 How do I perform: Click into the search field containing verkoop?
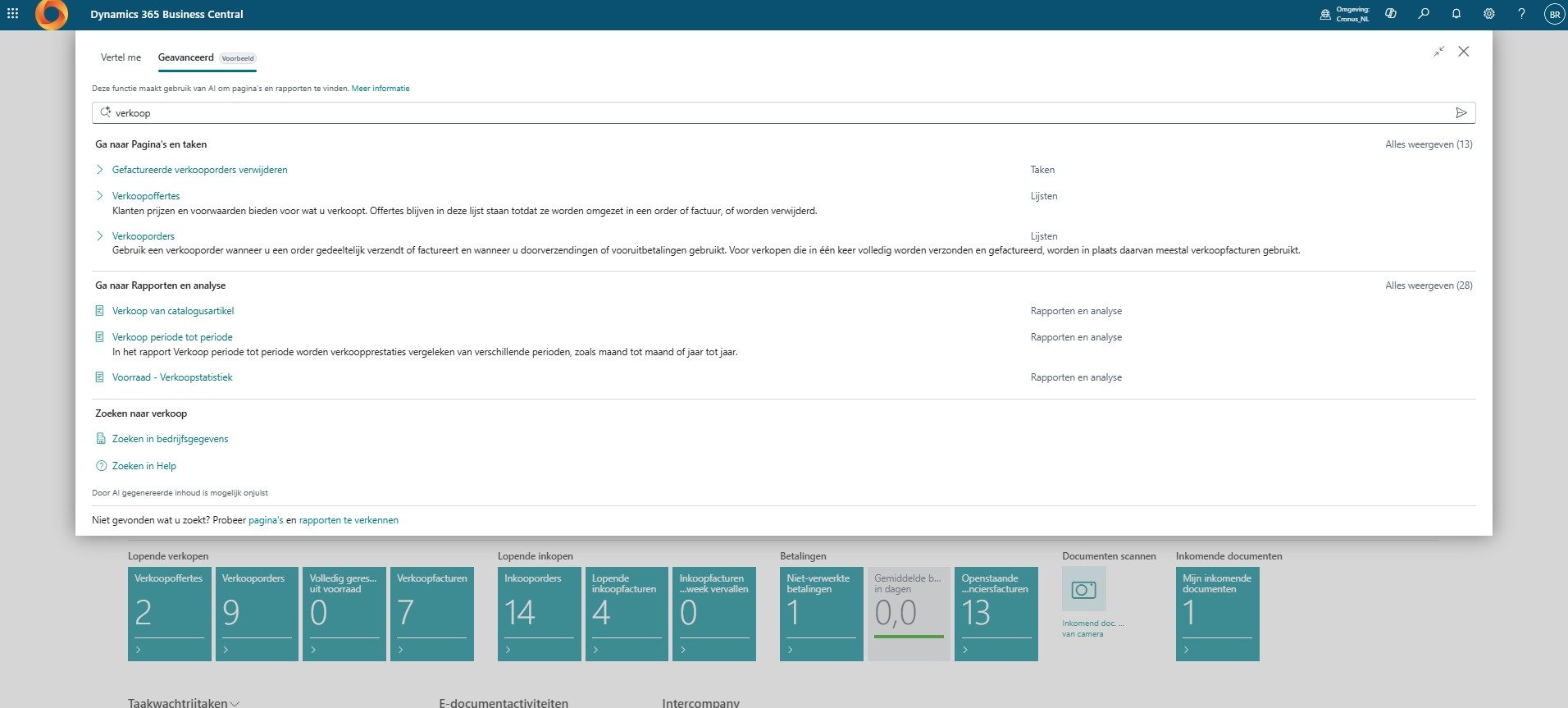point(738,113)
